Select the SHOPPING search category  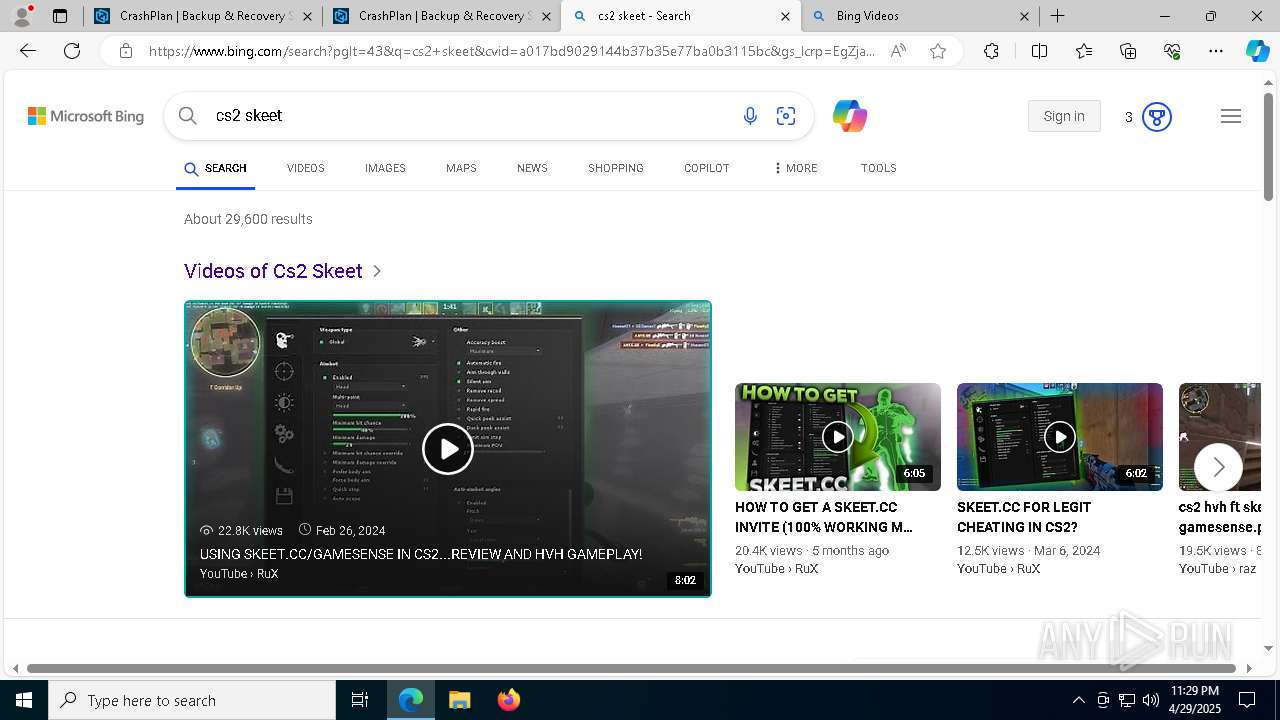click(x=616, y=168)
